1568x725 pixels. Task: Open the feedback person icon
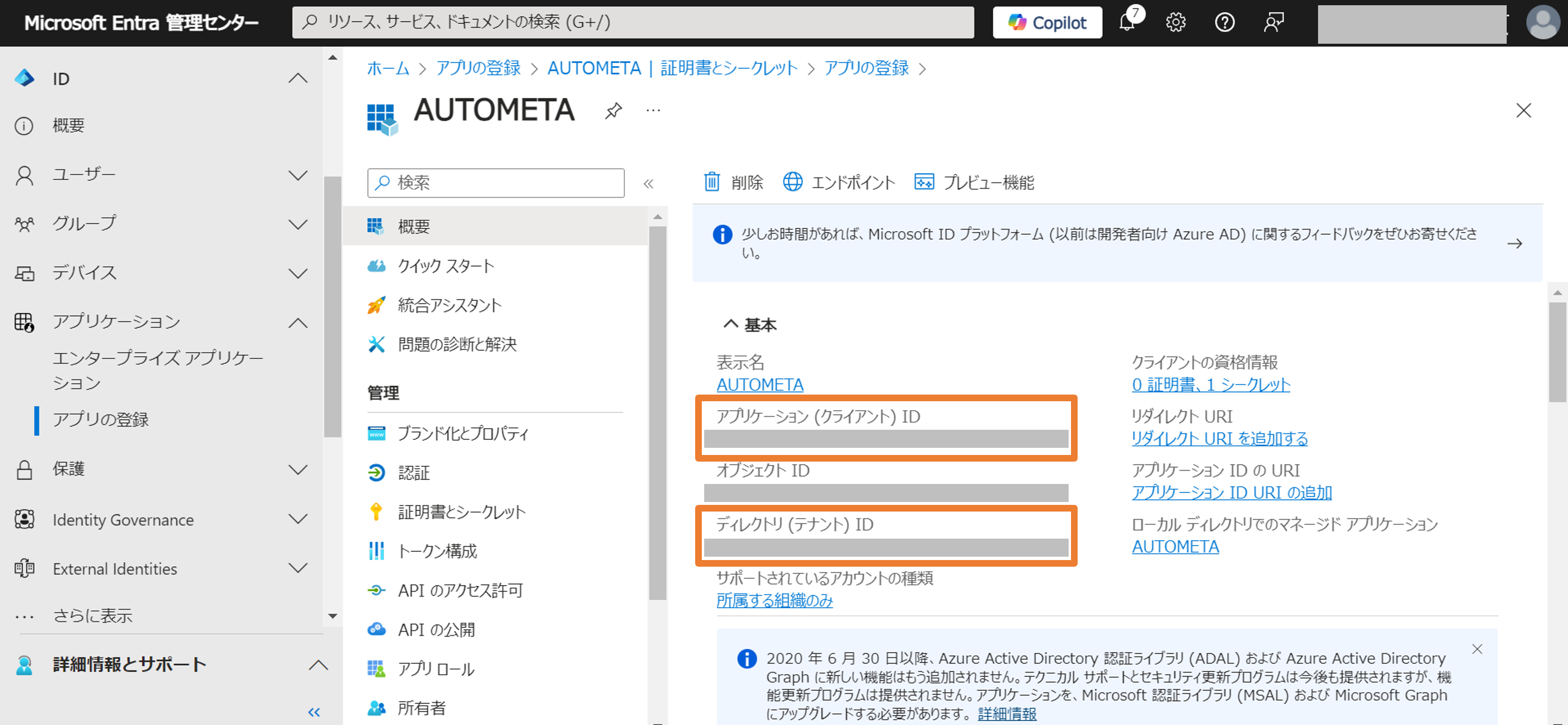point(1273,22)
